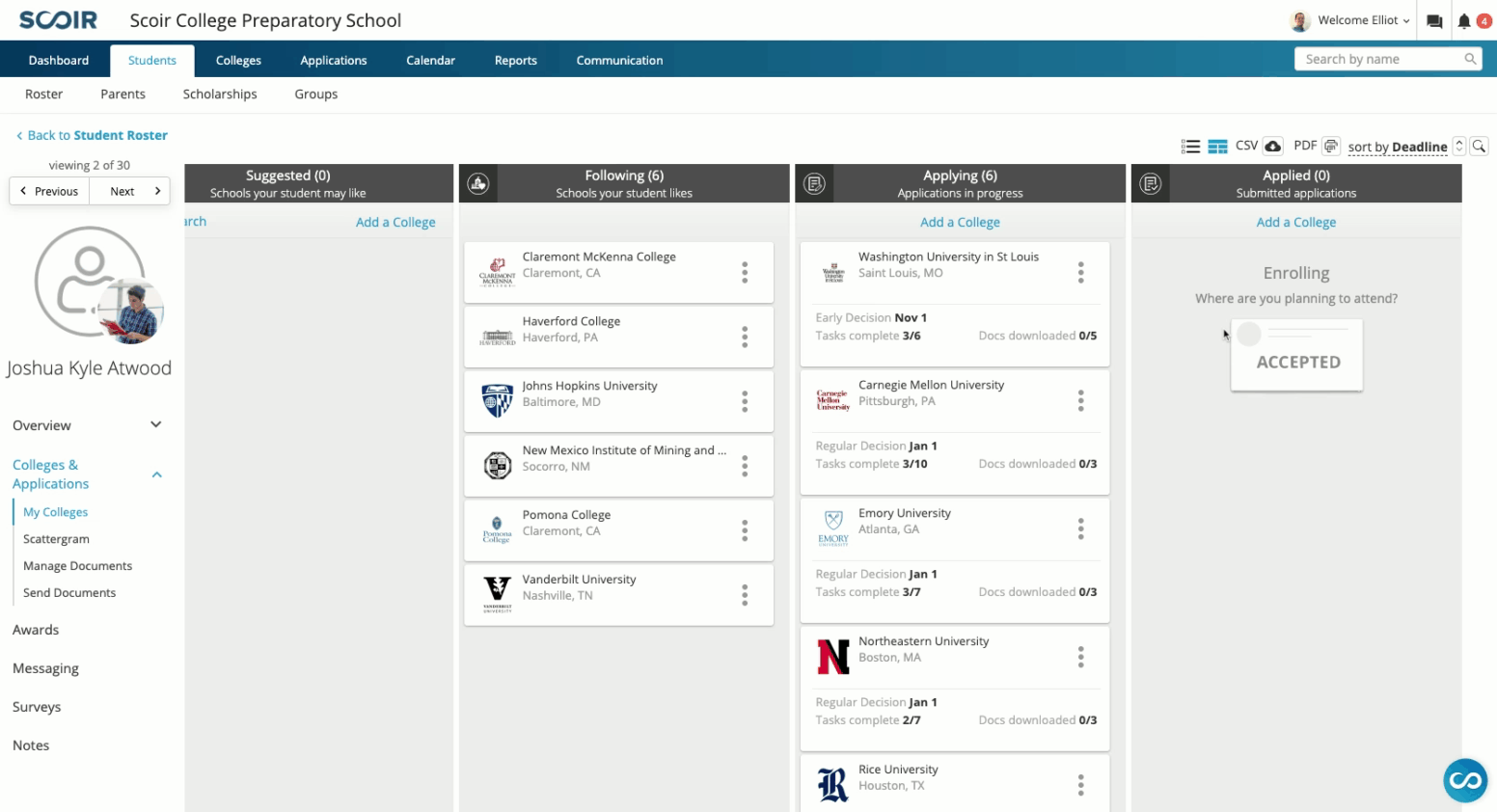Select the Parents sub-tab
Image resolution: width=1497 pixels, height=812 pixels.
pos(122,94)
